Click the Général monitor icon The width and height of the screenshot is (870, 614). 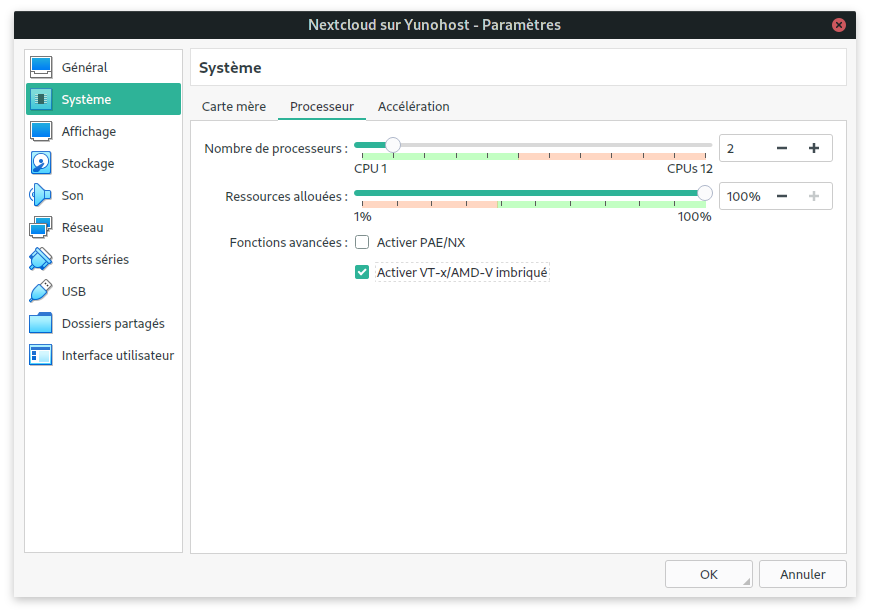coord(41,67)
